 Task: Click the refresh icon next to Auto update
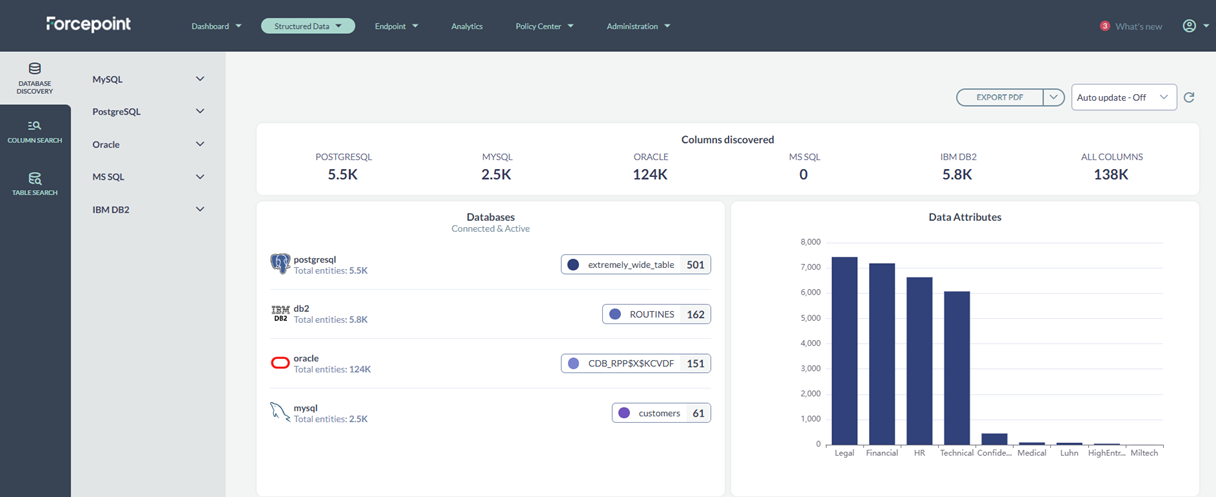point(1189,98)
